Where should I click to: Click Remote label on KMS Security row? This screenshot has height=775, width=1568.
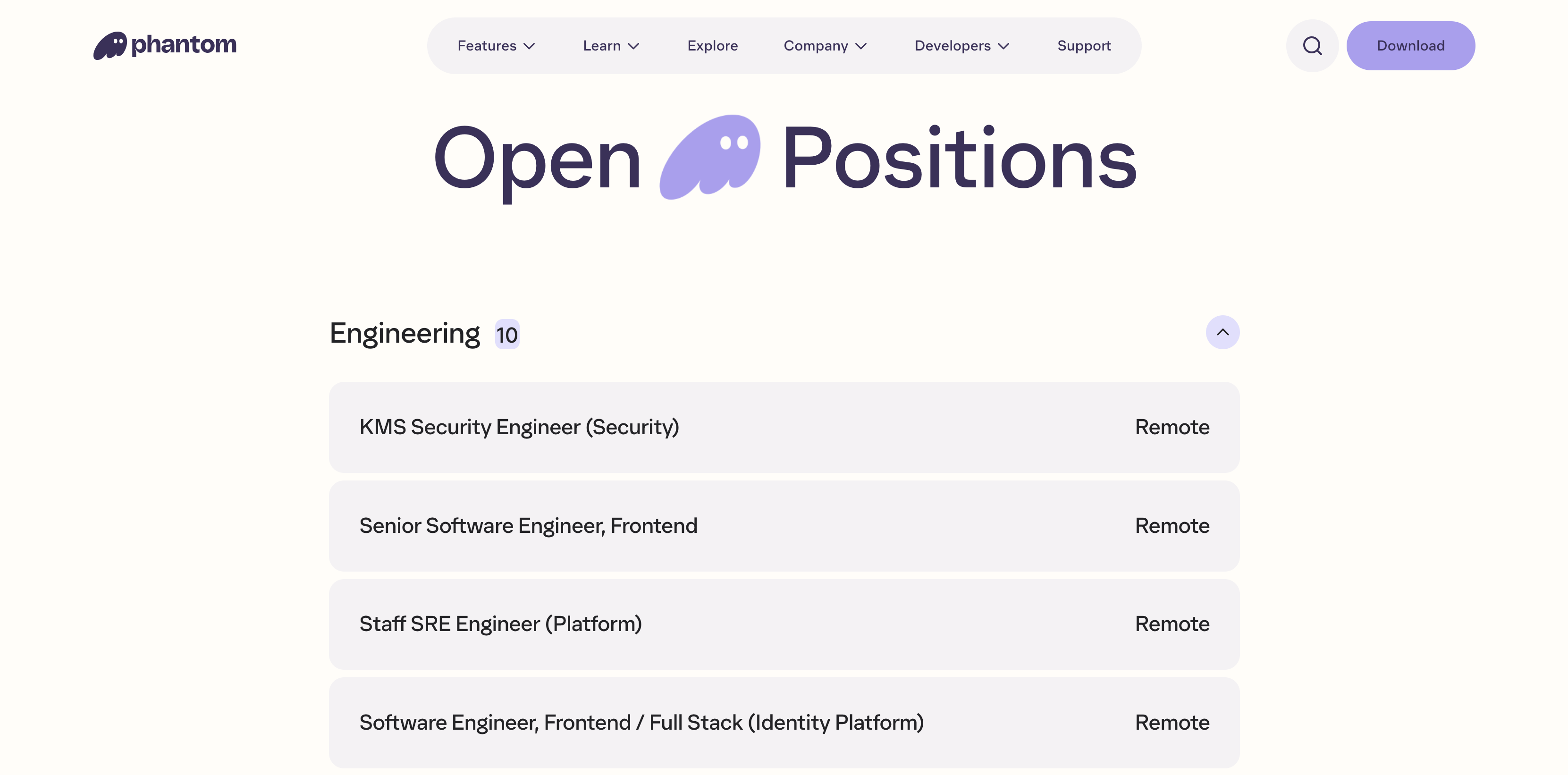pos(1172,427)
